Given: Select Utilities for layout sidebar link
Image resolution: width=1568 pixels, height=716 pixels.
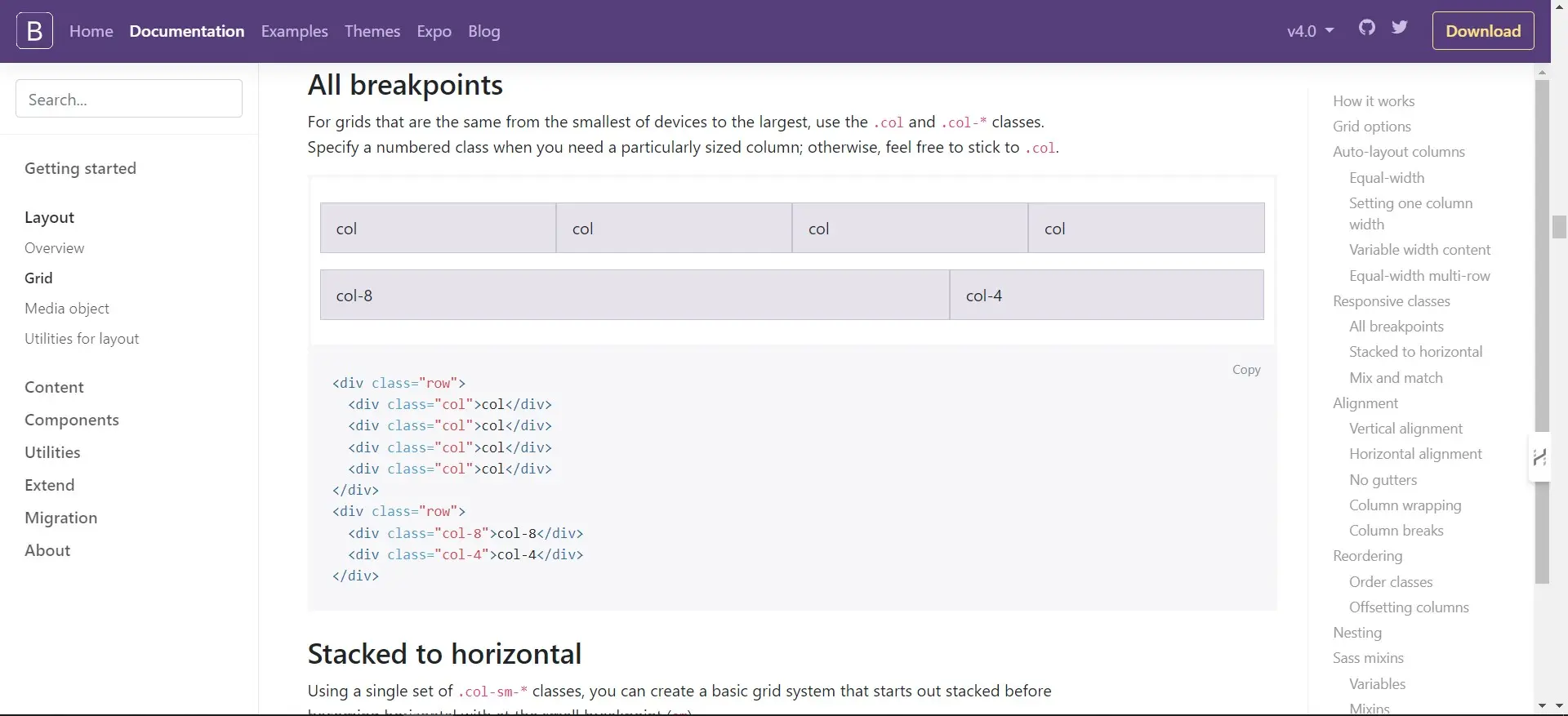Looking at the screenshot, I should (x=82, y=339).
